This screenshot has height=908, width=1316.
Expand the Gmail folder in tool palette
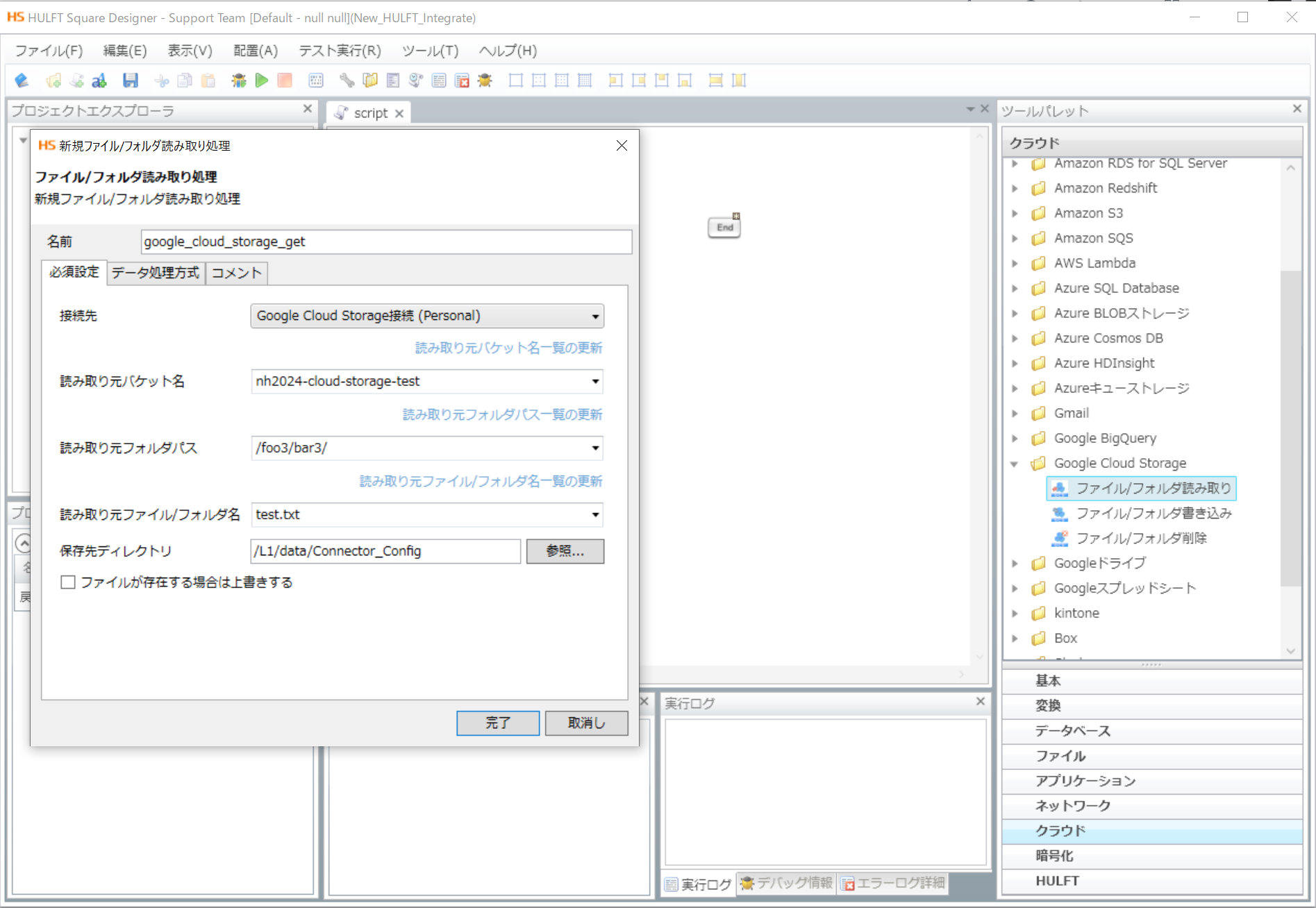point(1015,413)
